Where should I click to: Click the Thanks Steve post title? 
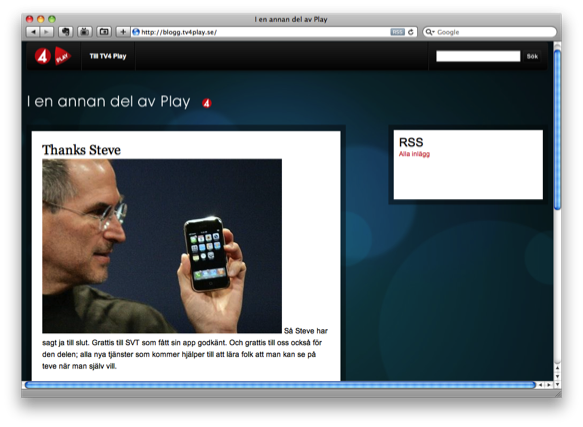[81, 150]
